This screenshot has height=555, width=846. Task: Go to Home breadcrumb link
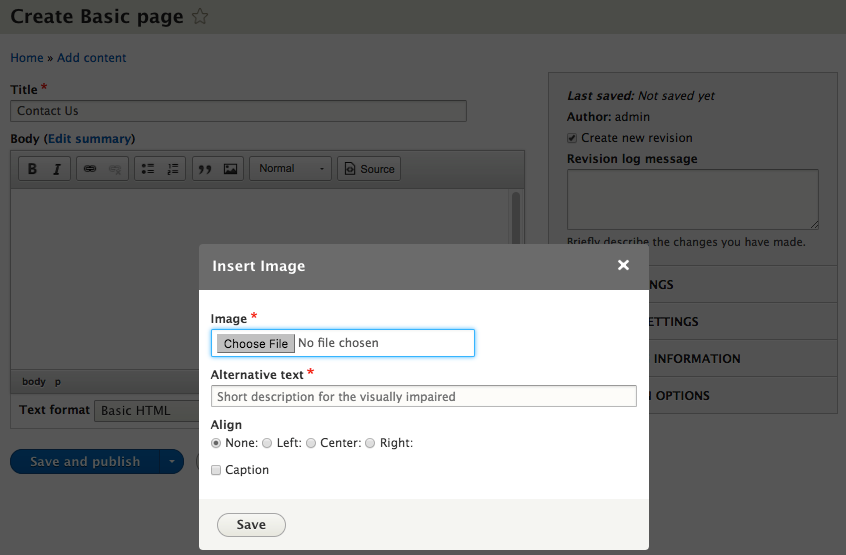(27, 58)
